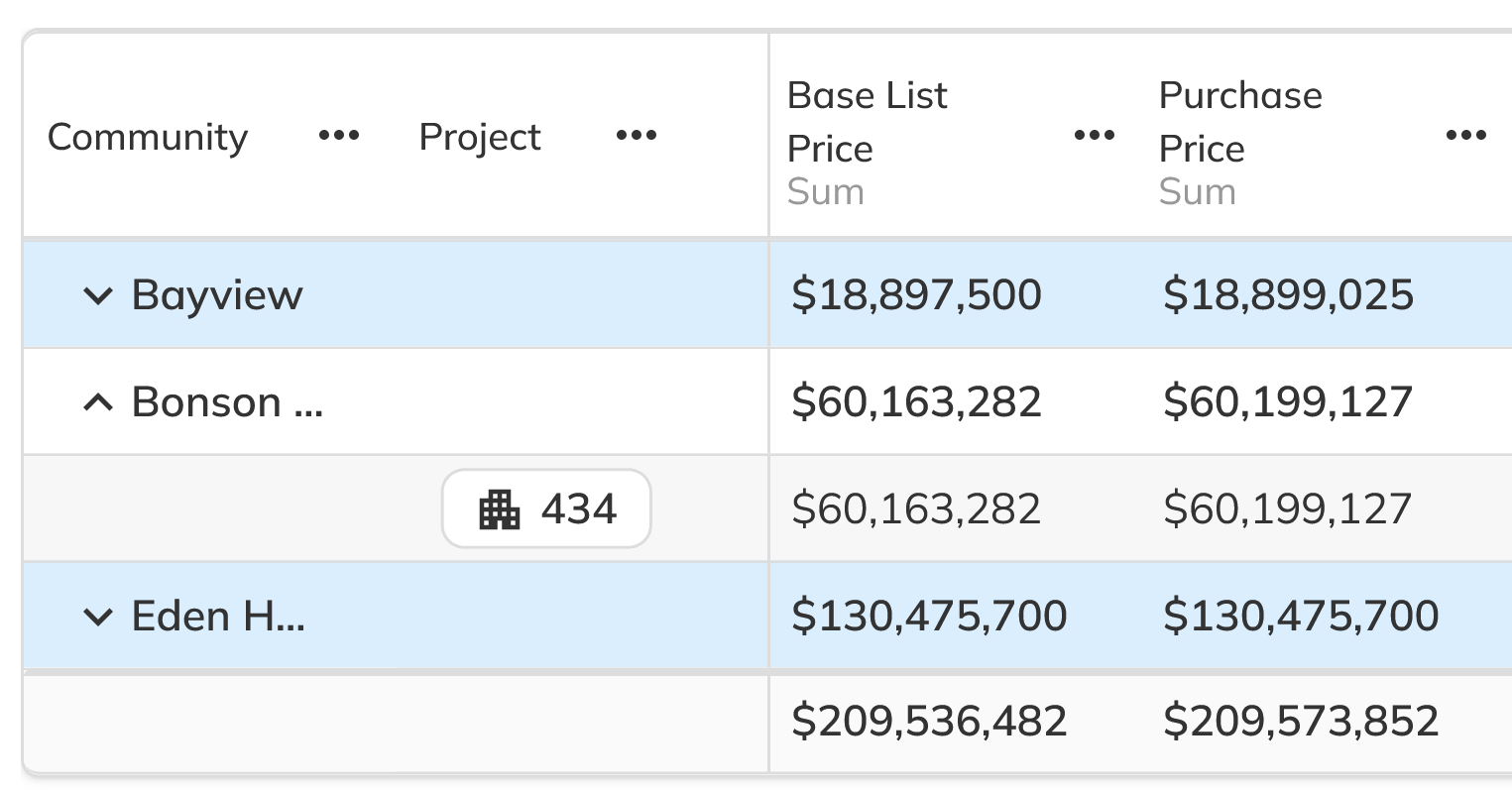The image size is (1512, 790).
Task: Click the Eden H... community name
Action: [219, 617]
